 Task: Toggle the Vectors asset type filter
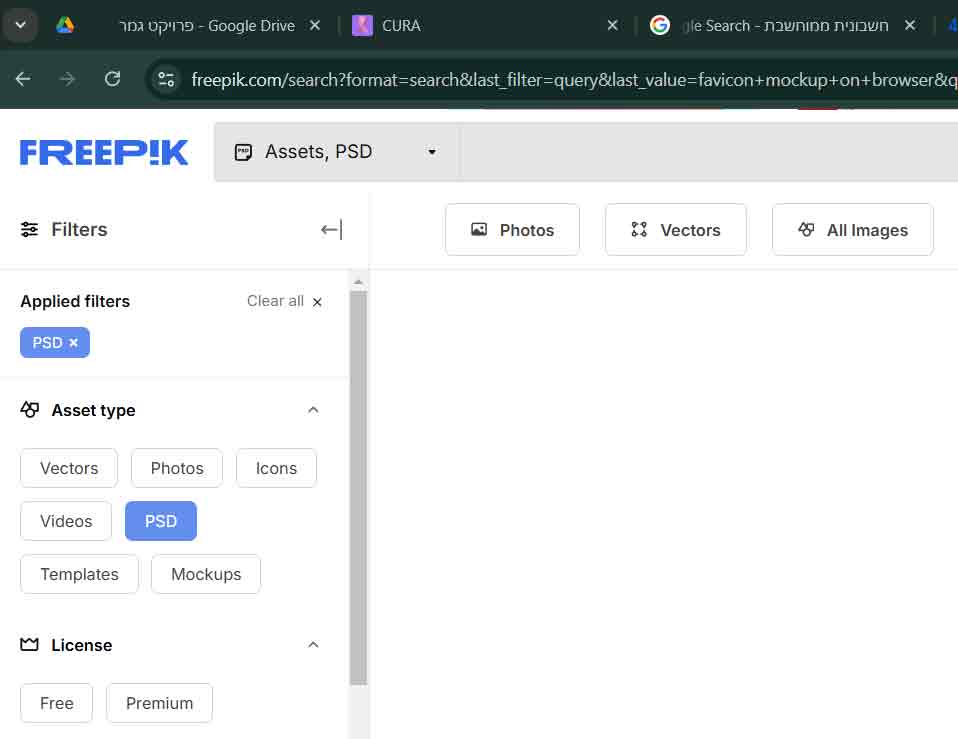click(69, 468)
